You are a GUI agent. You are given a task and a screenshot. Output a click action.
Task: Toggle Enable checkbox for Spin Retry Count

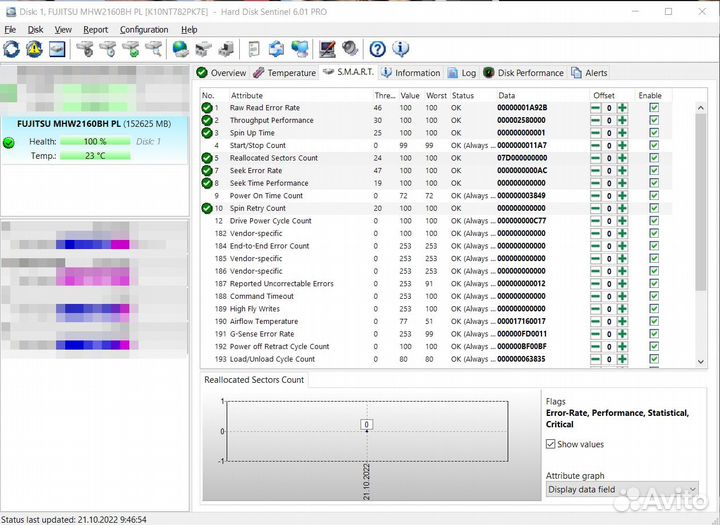(x=654, y=208)
